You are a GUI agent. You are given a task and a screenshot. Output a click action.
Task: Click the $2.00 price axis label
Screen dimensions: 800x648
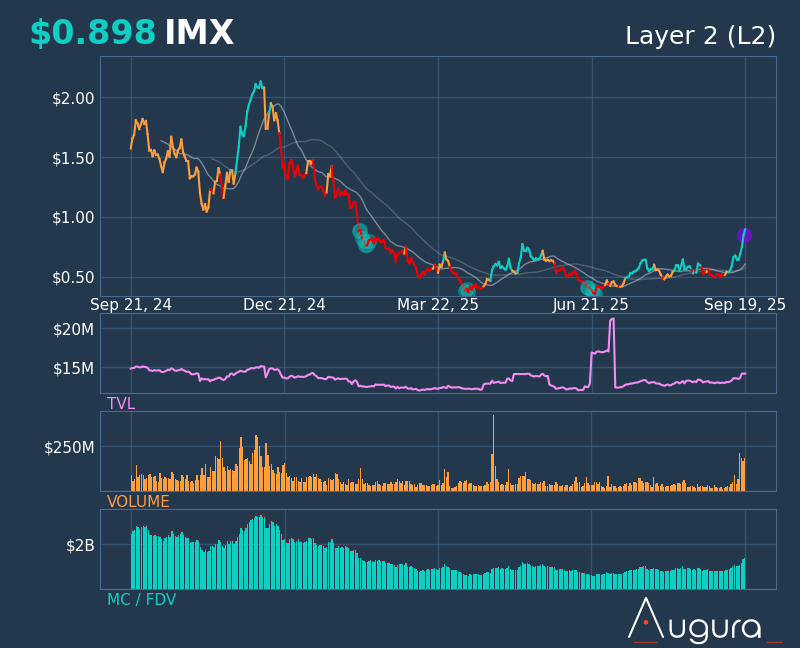pyautogui.click(x=73, y=98)
